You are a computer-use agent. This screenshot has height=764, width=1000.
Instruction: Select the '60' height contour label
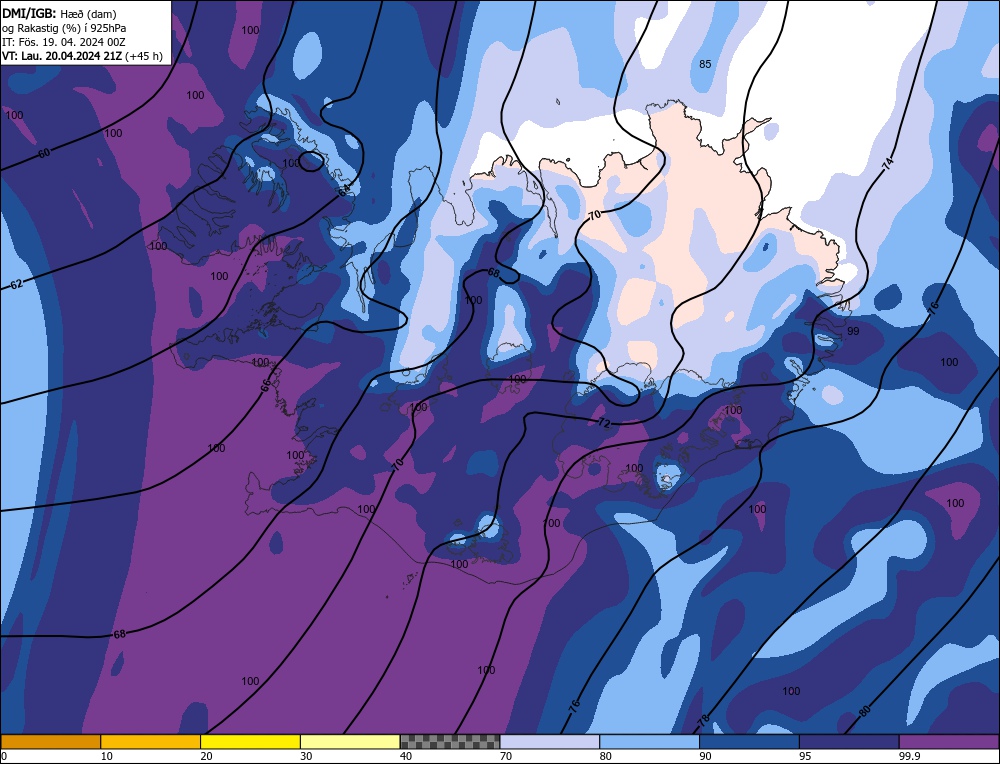(x=43, y=153)
